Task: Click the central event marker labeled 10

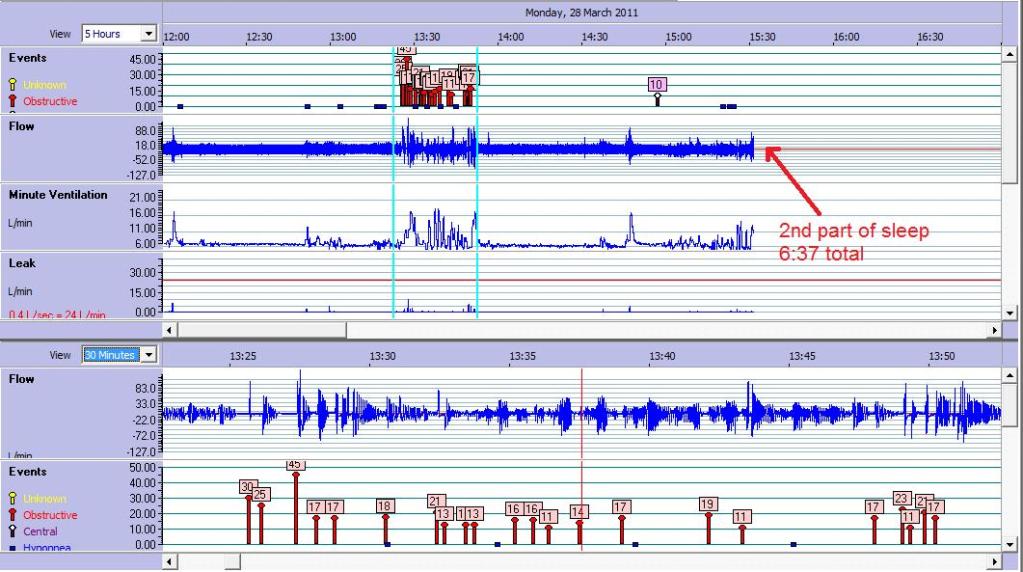Action: [x=656, y=85]
